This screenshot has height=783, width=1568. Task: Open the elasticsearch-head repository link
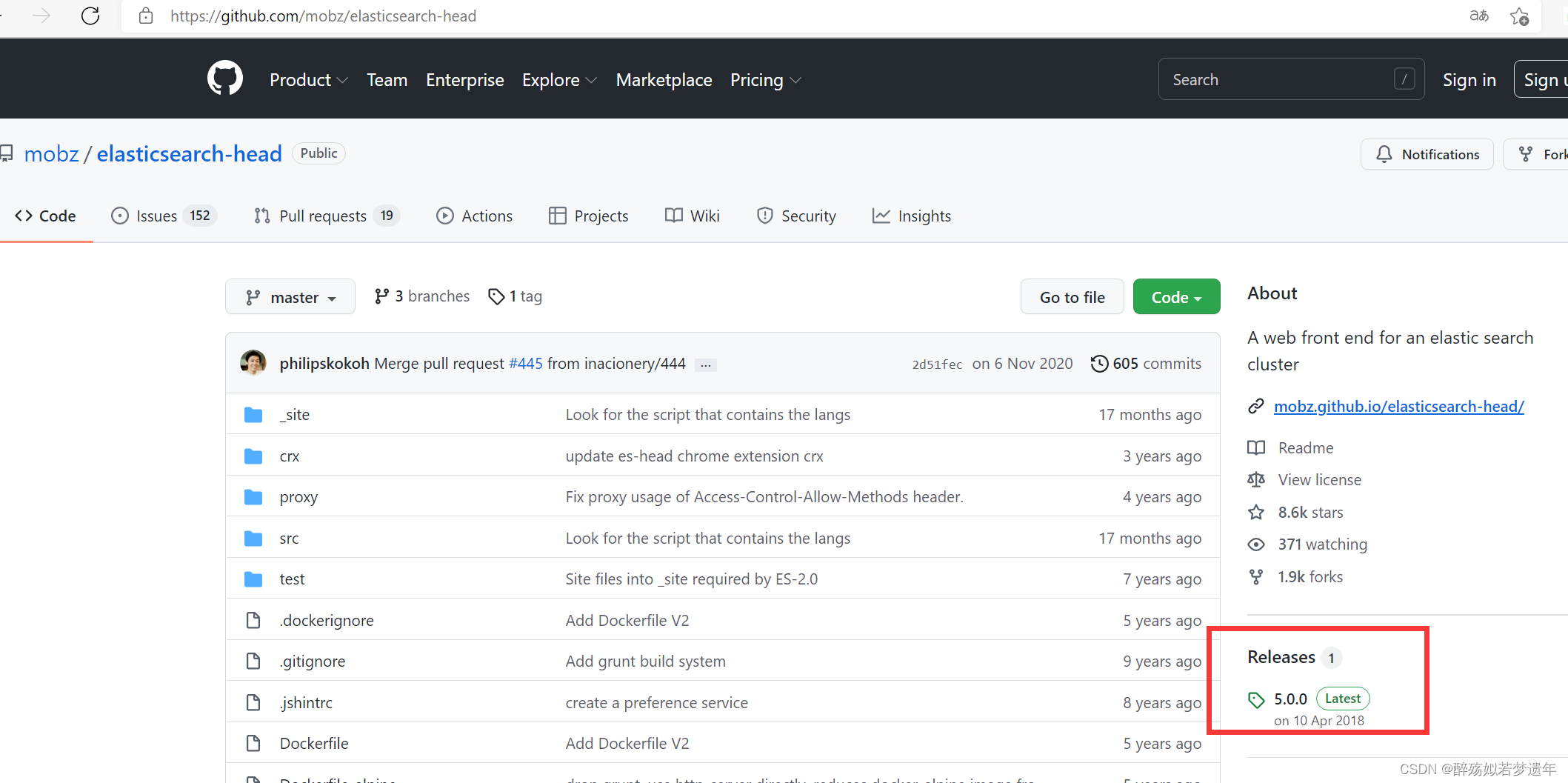click(x=189, y=153)
